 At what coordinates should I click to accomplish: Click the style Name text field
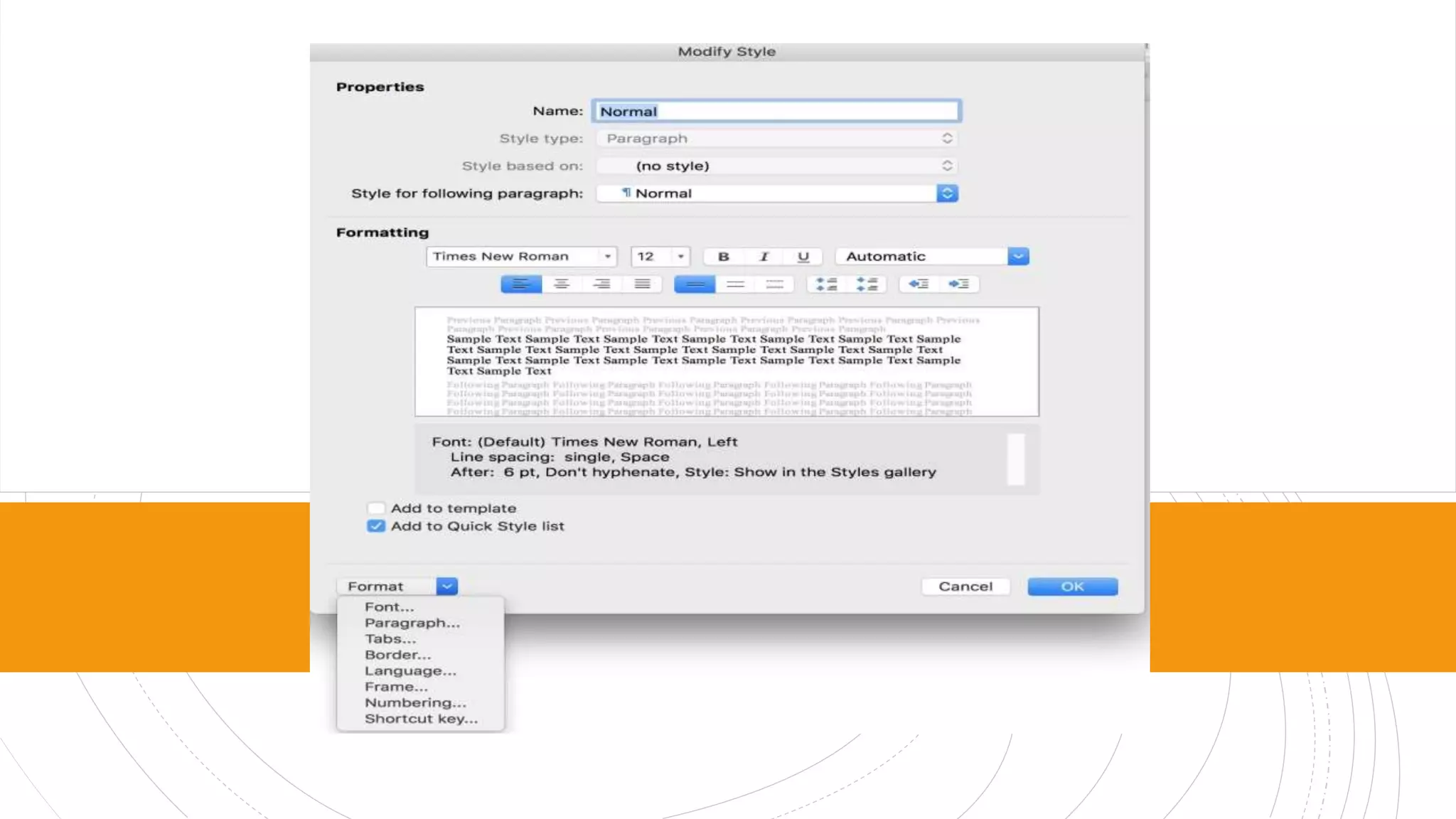pos(776,112)
